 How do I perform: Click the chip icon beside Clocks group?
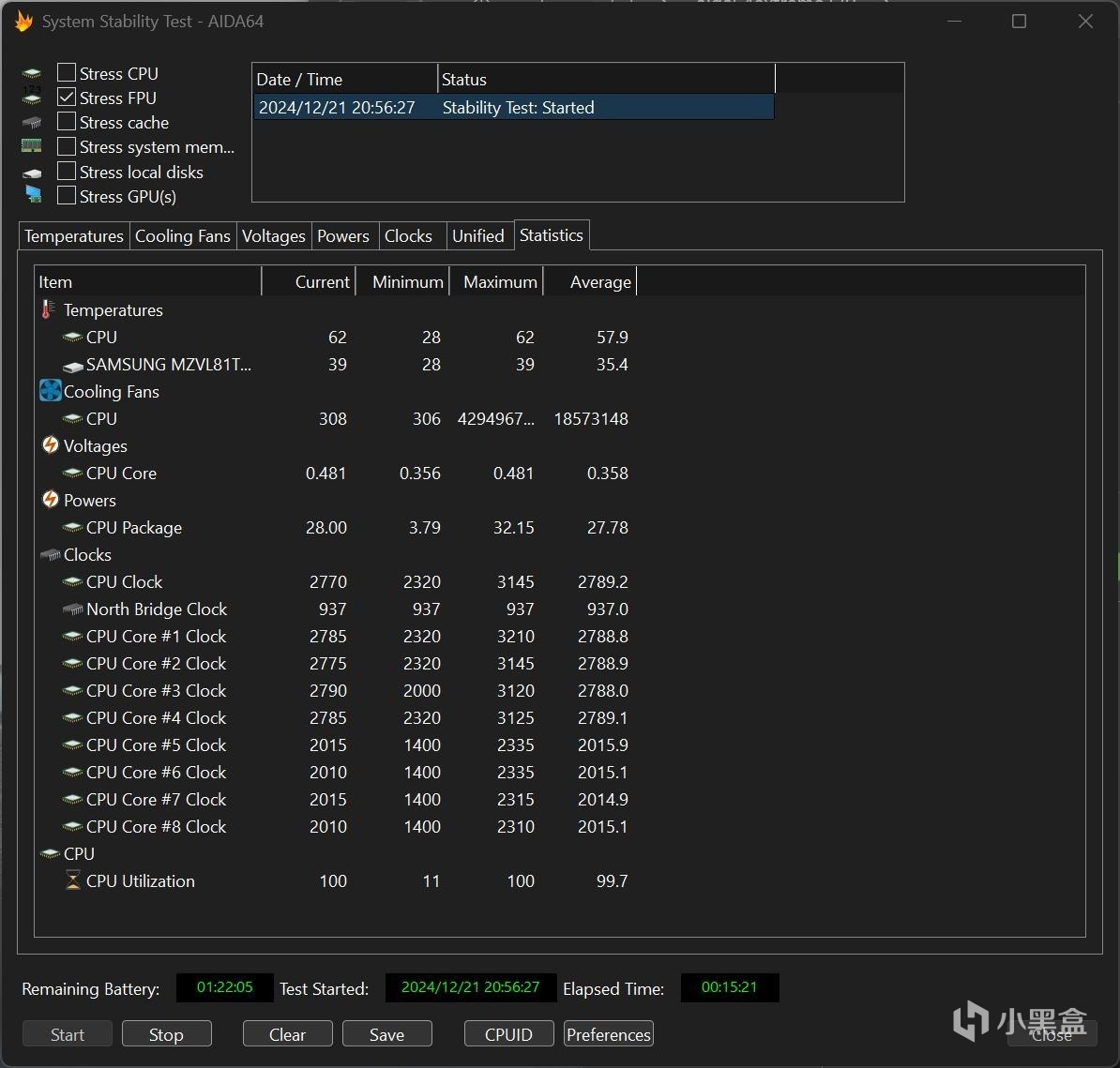(51, 555)
